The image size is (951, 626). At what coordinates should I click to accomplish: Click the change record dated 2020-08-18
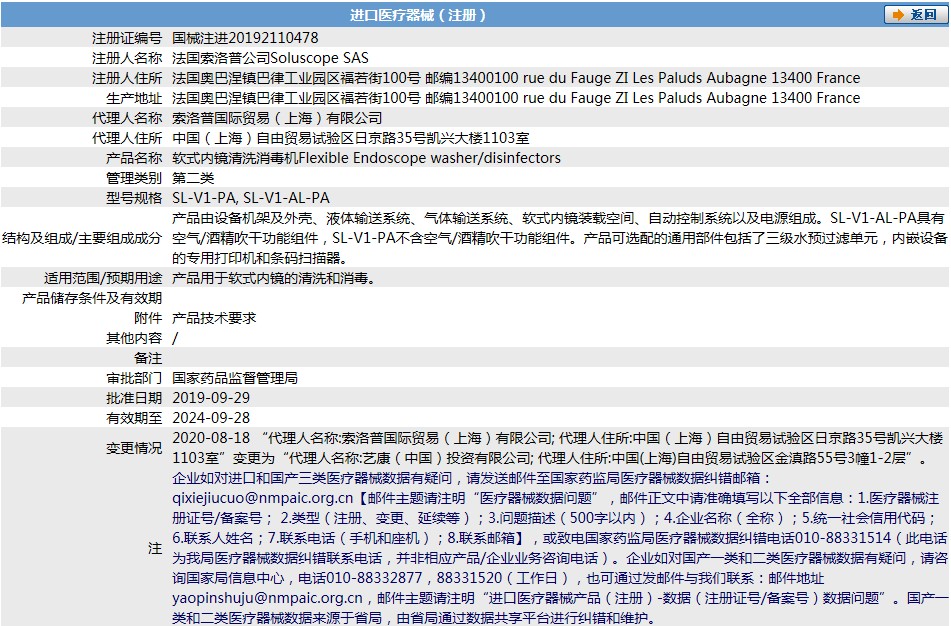558,448
